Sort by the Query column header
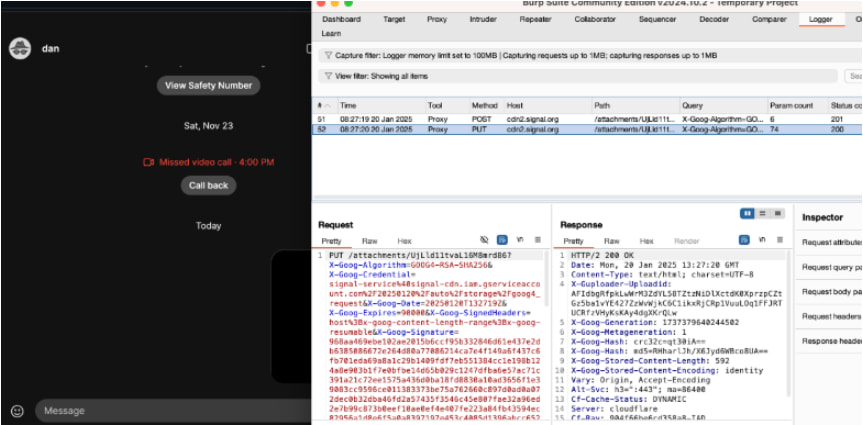The height and width of the screenshot is (425, 863). point(723,105)
